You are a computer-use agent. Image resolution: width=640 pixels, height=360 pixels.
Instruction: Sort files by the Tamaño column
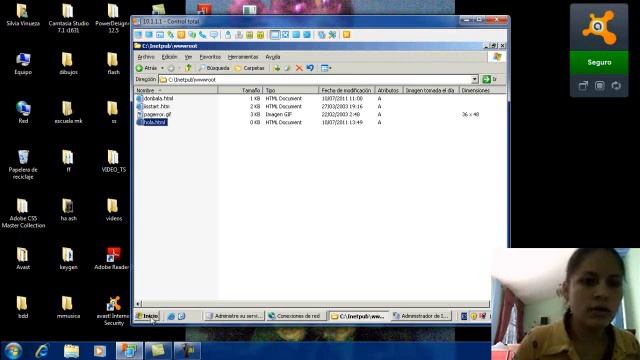click(240, 90)
